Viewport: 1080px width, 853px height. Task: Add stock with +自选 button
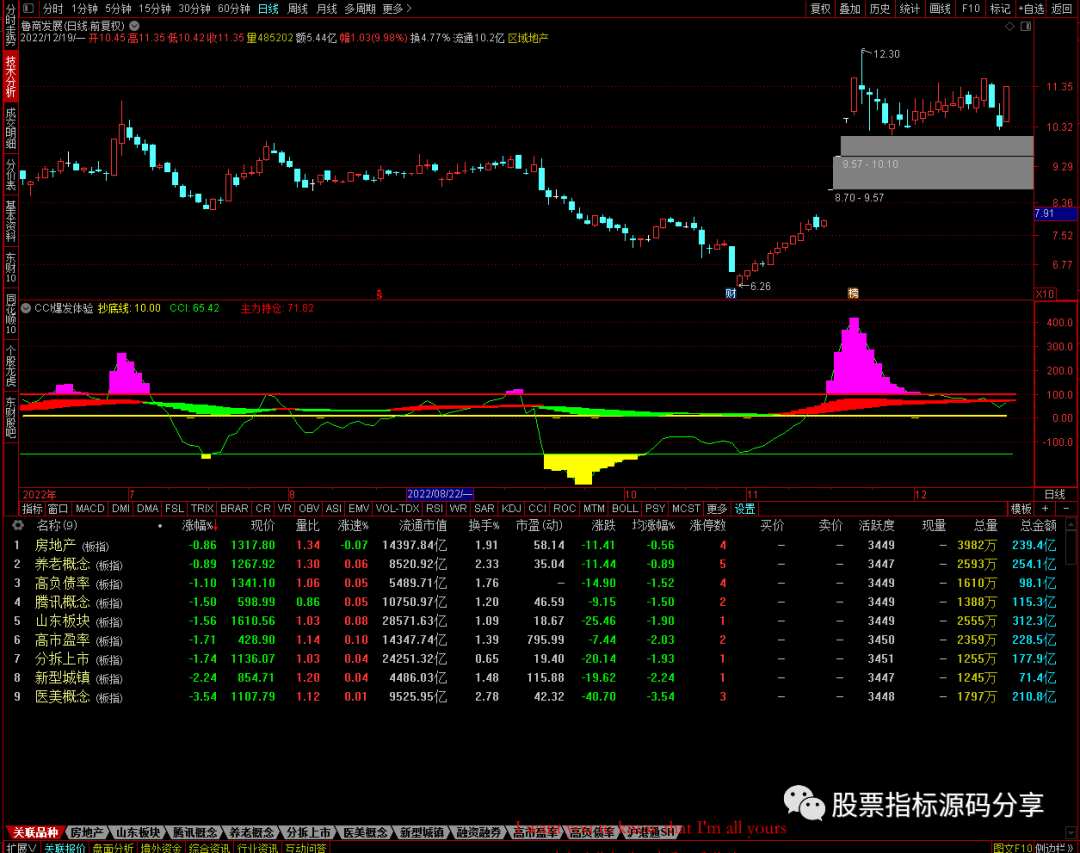point(1031,8)
